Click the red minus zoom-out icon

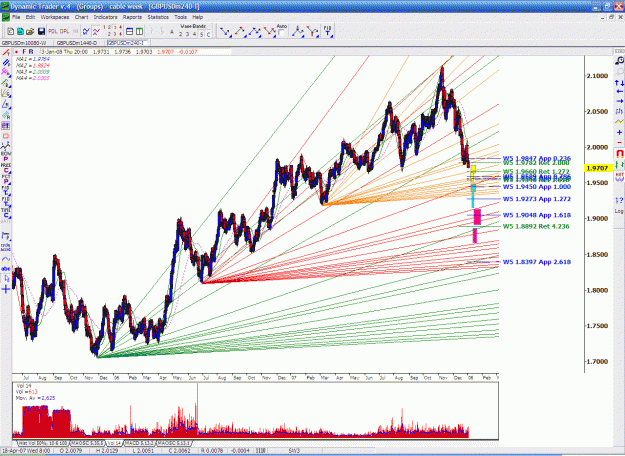coord(619,142)
